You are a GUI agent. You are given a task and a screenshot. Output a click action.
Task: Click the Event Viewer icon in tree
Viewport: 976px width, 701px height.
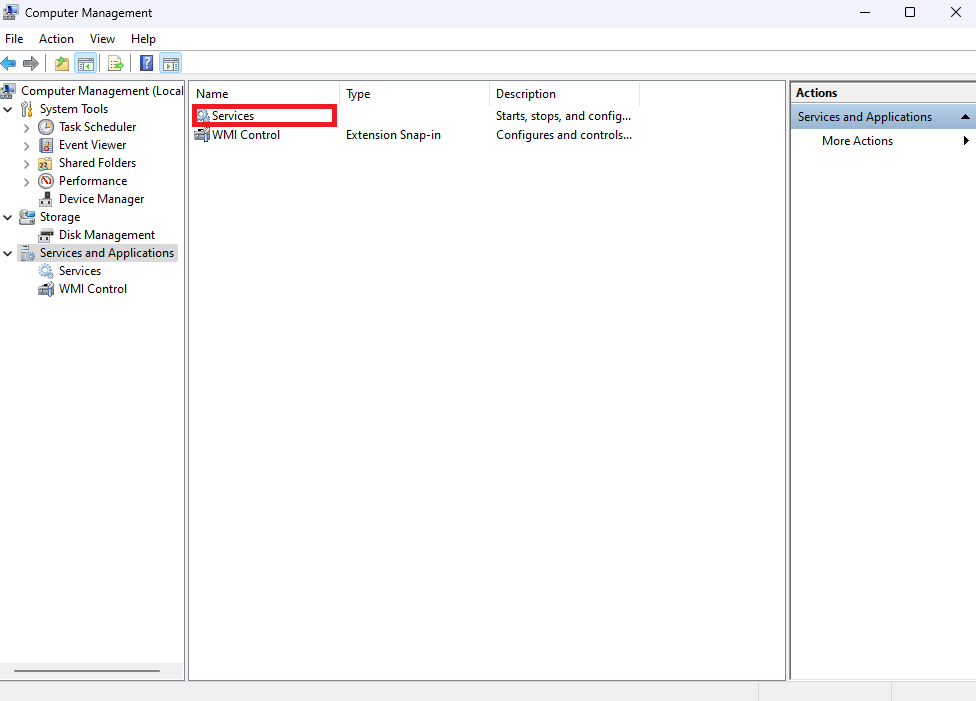(45, 145)
